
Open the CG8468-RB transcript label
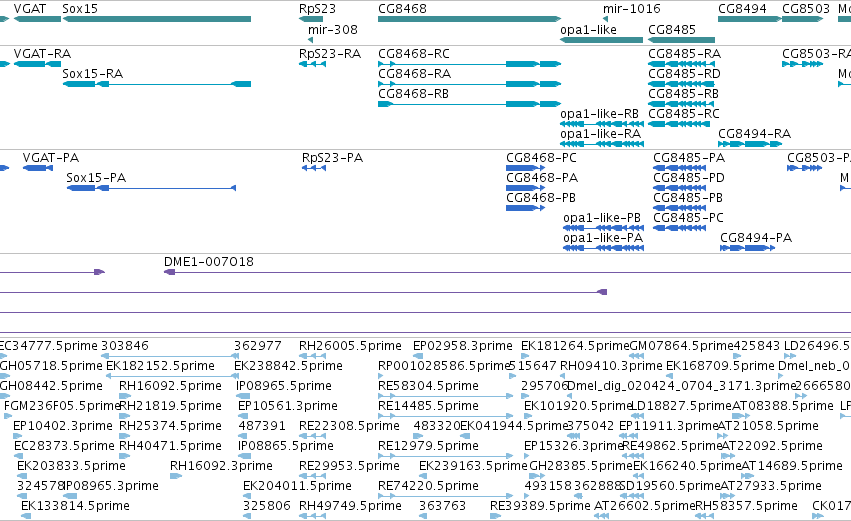pyautogui.click(x=414, y=93)
